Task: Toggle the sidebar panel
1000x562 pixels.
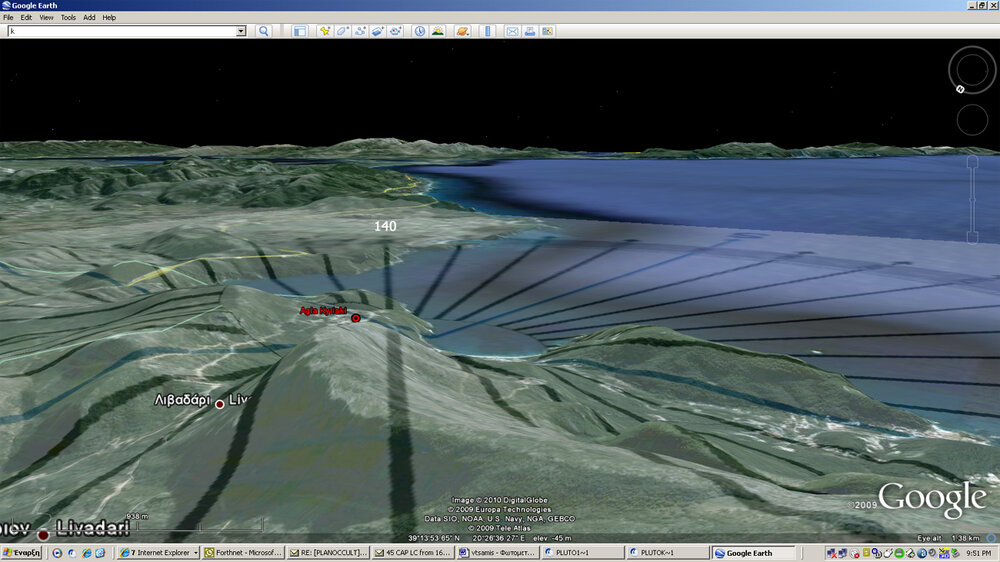Action: click(299, 31)
